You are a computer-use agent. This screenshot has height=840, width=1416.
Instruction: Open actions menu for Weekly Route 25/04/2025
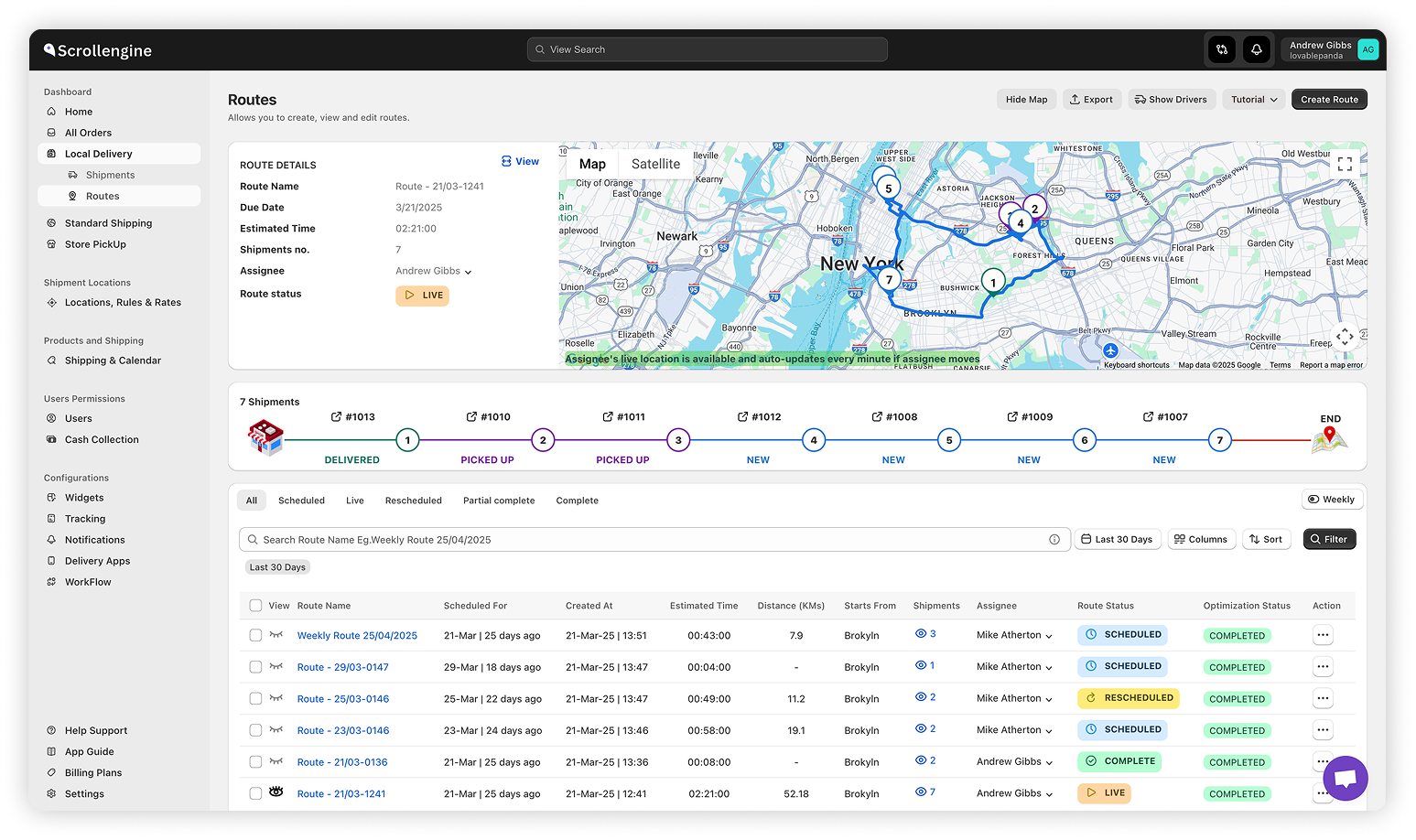click(1323, 635)
